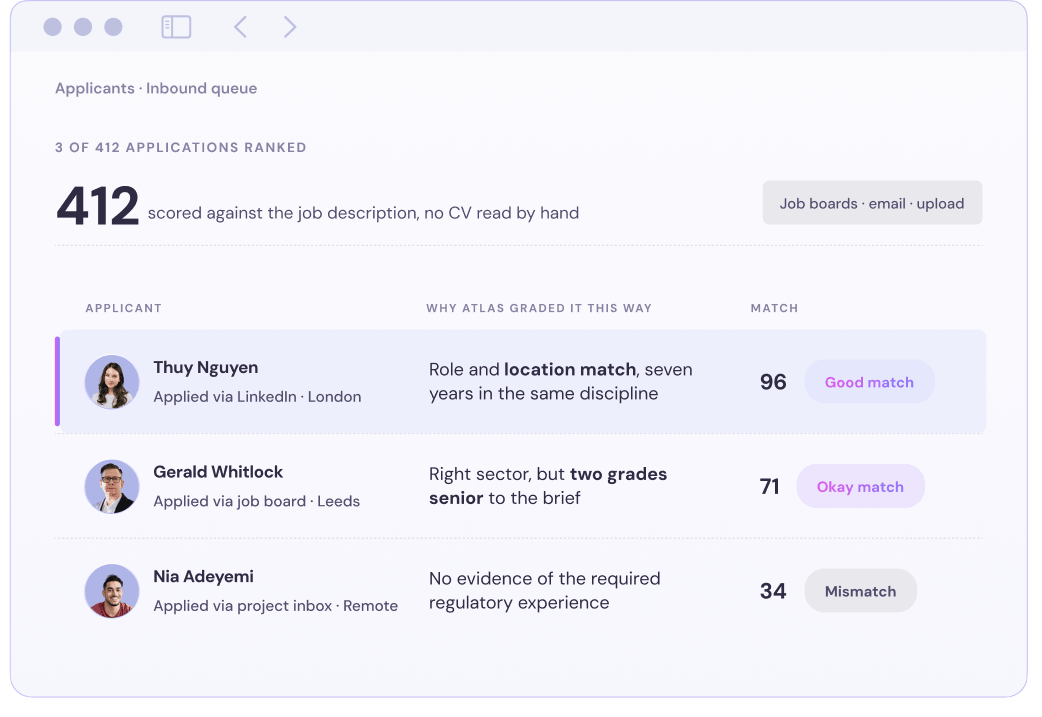The width and height of the screenshot is (1042, 717).
Task: Open Nia Adeyemi's profile photo
Action: tap(112, 591)
